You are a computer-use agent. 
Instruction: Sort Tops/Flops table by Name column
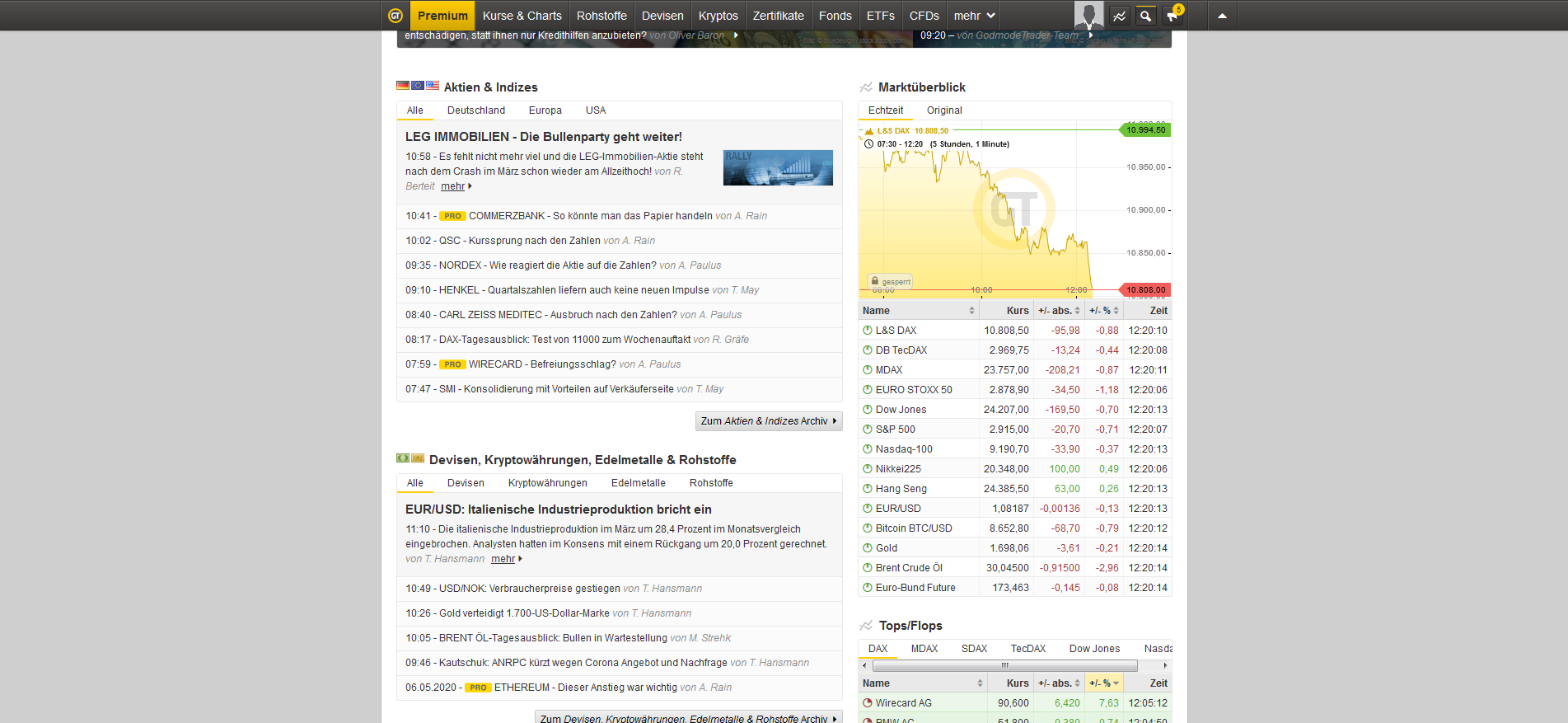(x=922, y=683)
